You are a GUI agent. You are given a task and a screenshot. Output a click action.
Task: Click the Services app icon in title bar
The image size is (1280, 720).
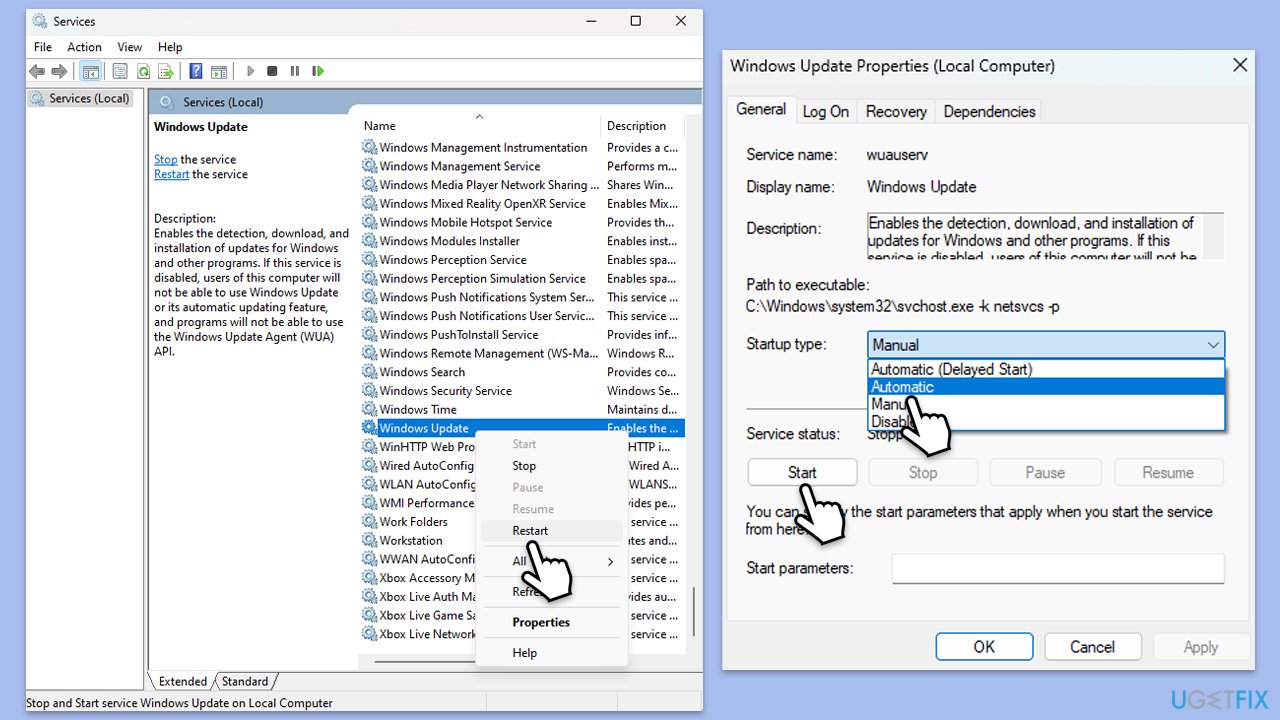(x=39, y=21)
